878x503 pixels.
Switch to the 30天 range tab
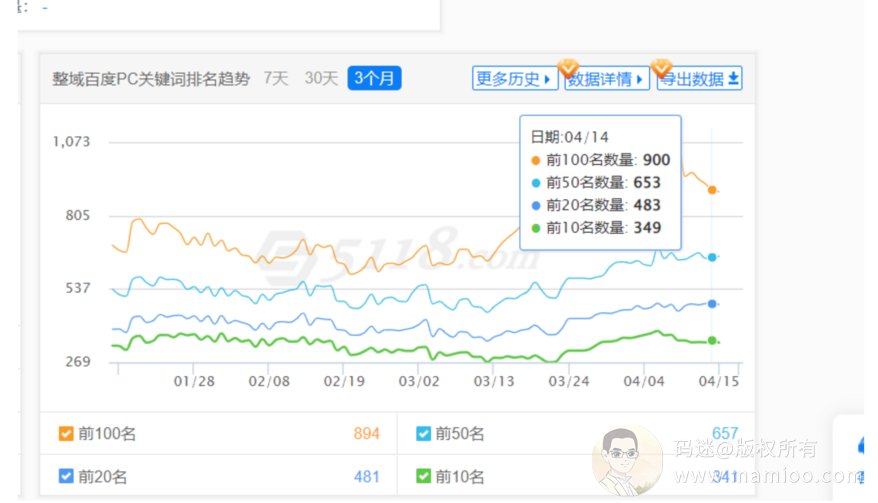point(321,79)
